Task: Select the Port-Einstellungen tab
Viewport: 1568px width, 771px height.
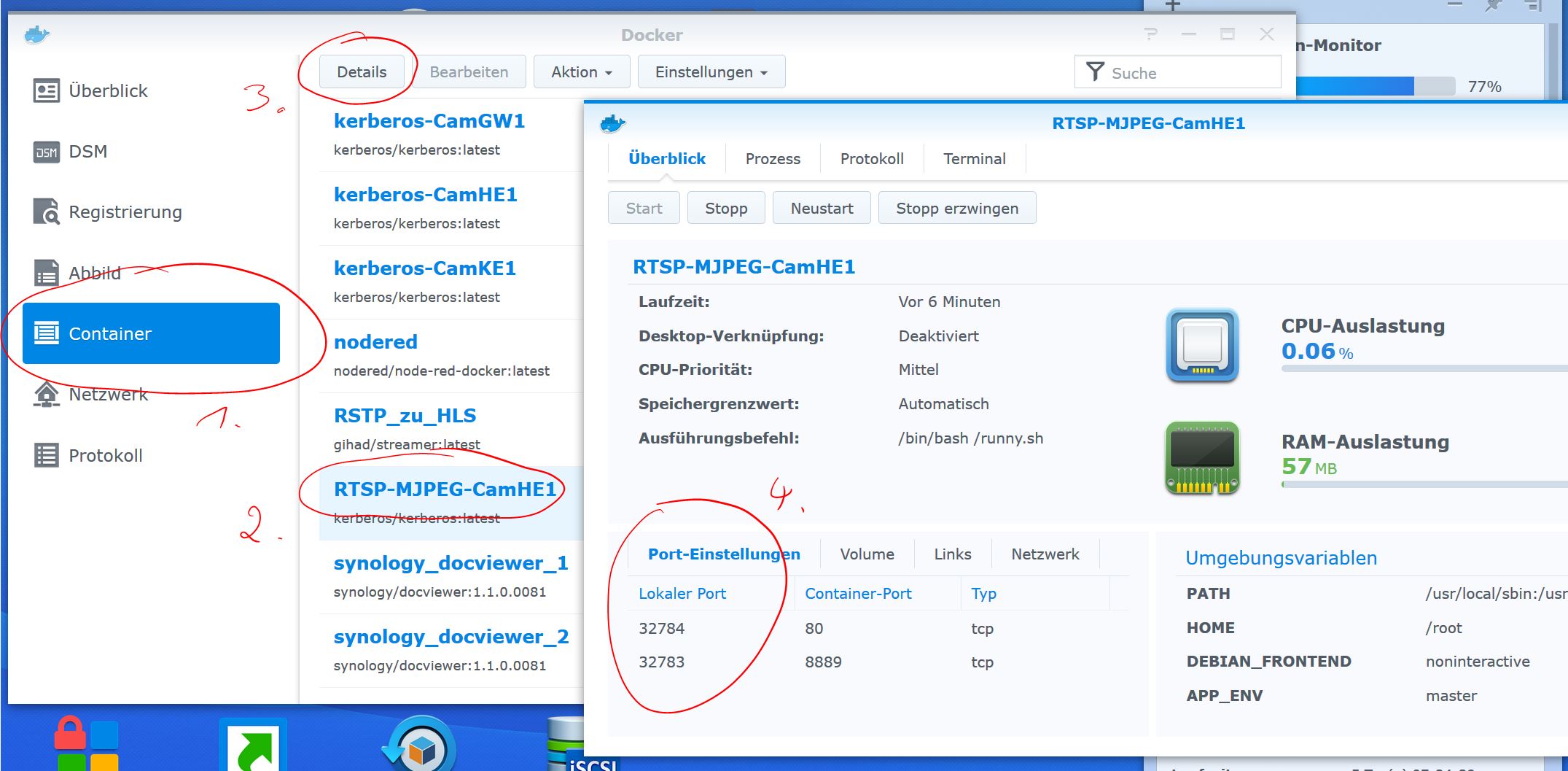Action: [x=724, y=554]
